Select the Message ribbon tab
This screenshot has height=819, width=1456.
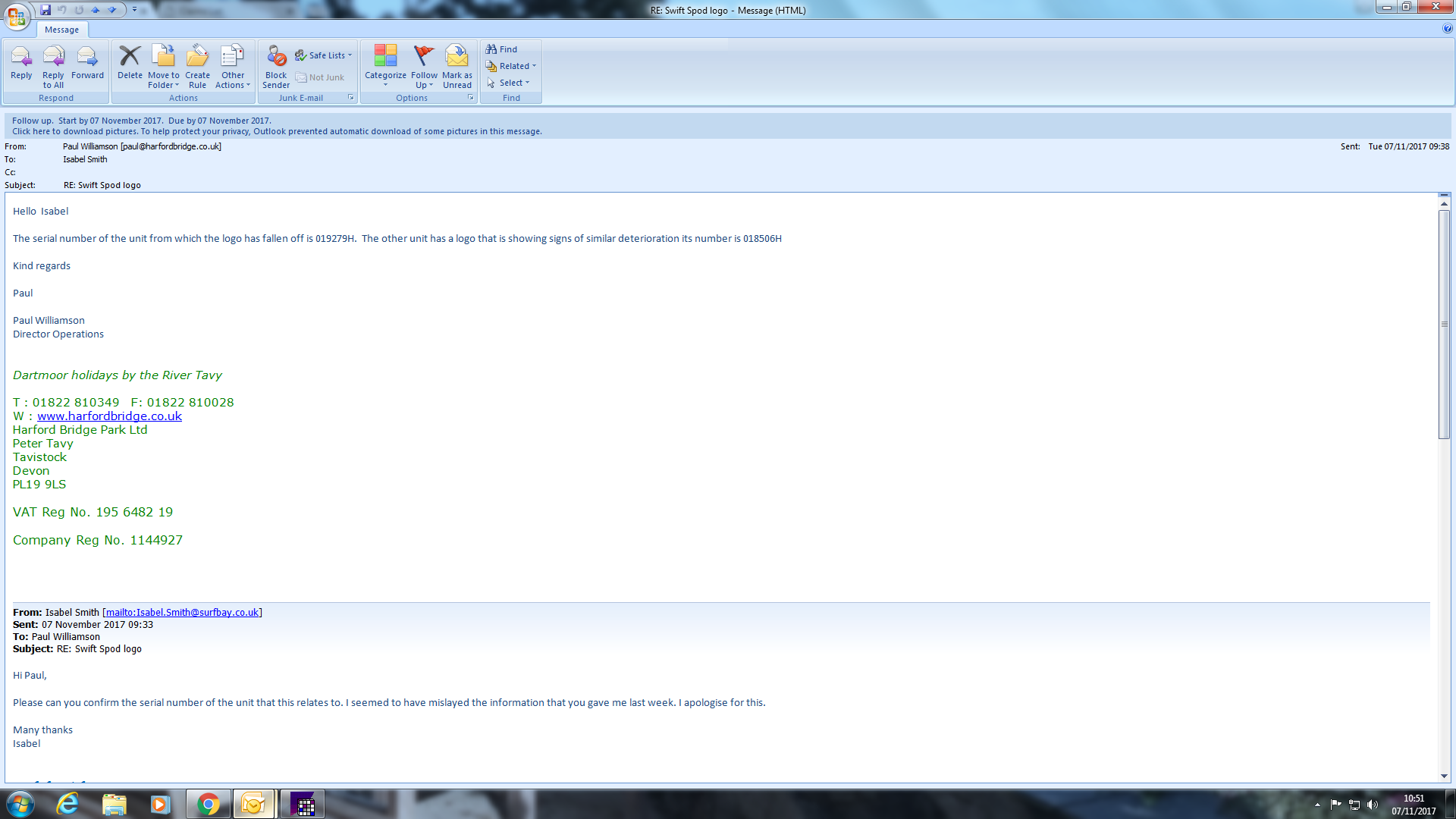(61, 30)
